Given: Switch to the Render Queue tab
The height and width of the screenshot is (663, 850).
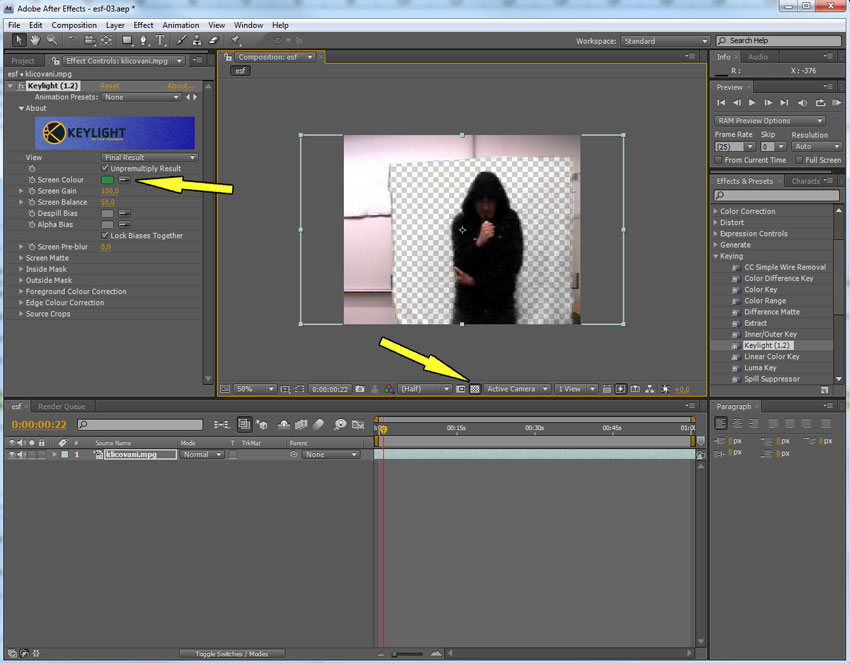Looking at the screenshot, I should click(62, 406).
